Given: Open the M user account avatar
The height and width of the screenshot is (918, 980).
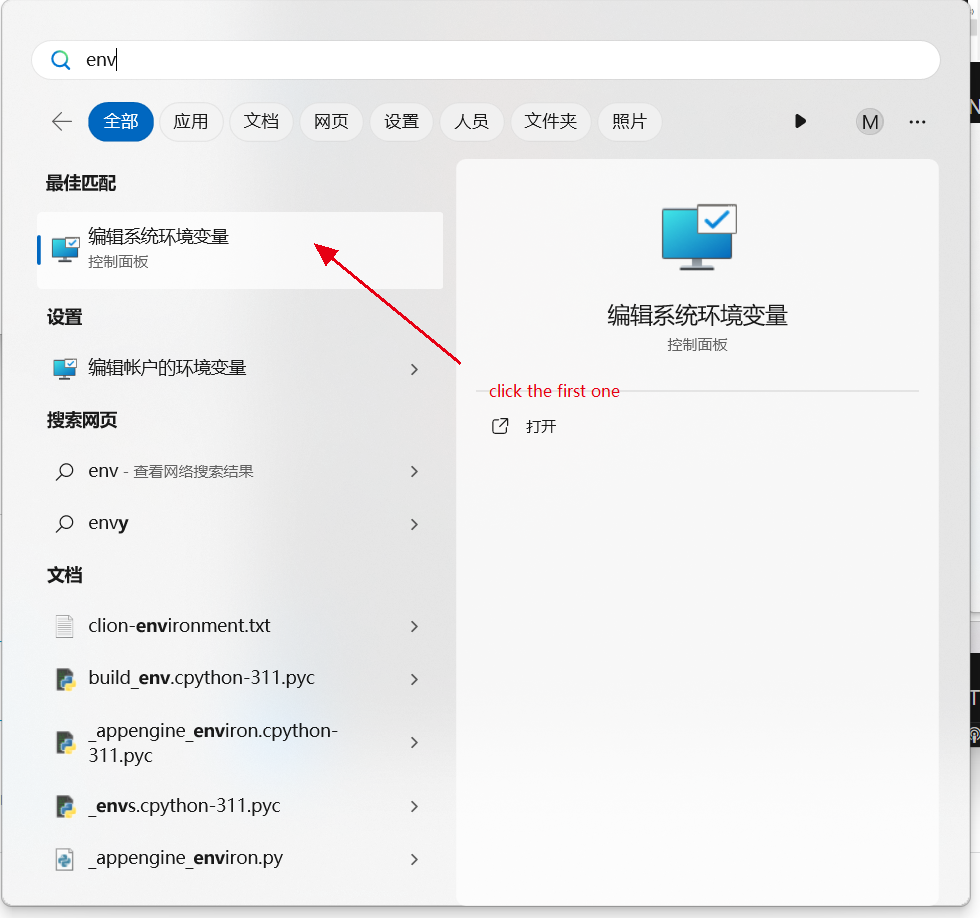Looking at the screenshot, I should click(x=870, y=121).
